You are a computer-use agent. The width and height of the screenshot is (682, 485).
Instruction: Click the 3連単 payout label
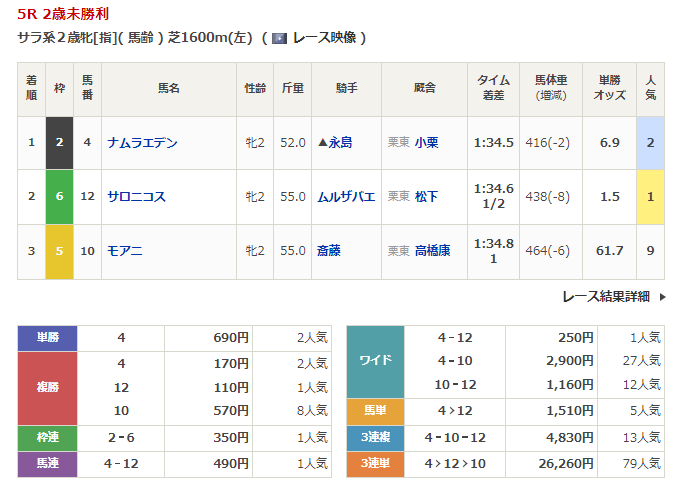tap(375, 464)
